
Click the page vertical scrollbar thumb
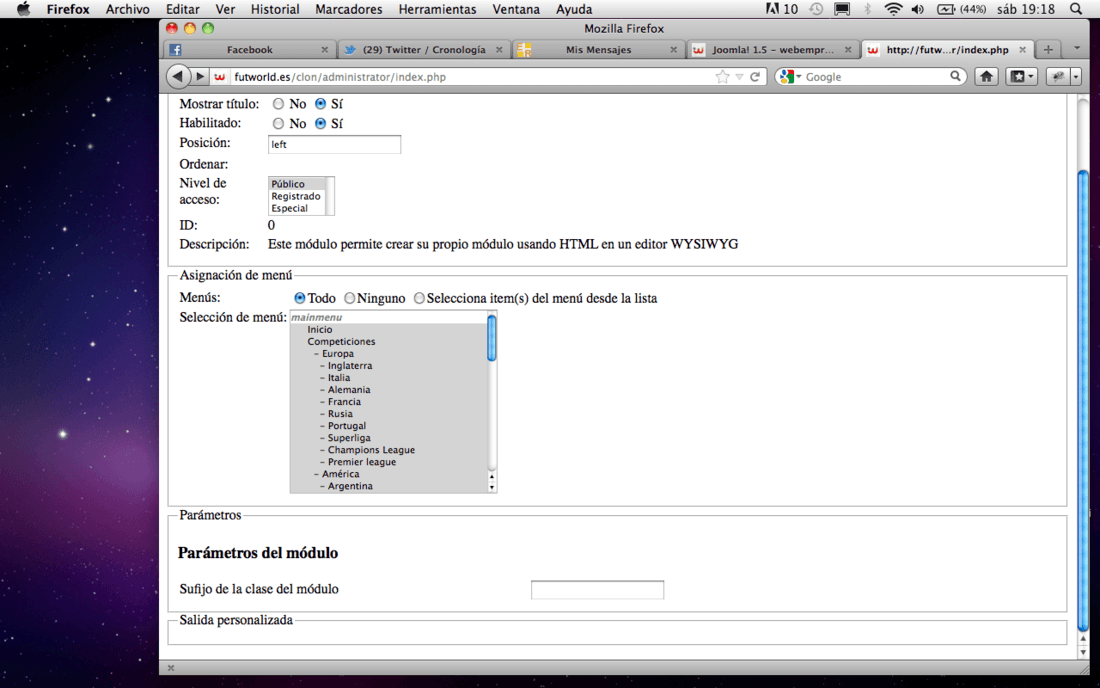pyautogui.click(x=1083, y=400)
